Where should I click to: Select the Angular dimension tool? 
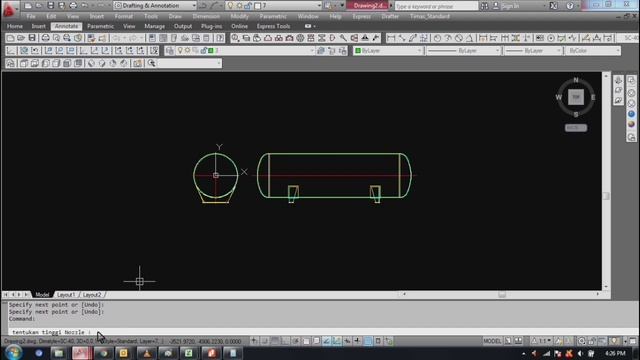[469, 38]
